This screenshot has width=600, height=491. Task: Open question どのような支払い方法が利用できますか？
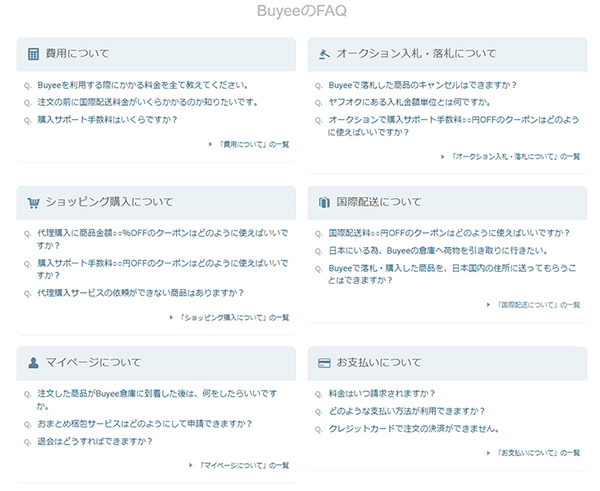pyautogui.click(x=407, y=411)
